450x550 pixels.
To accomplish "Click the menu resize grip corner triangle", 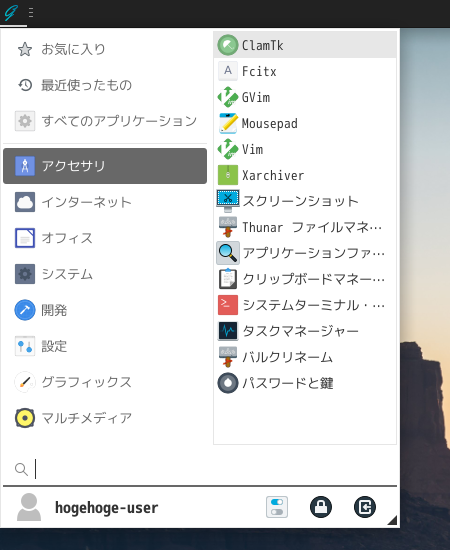I will click(x=393, y=521).
